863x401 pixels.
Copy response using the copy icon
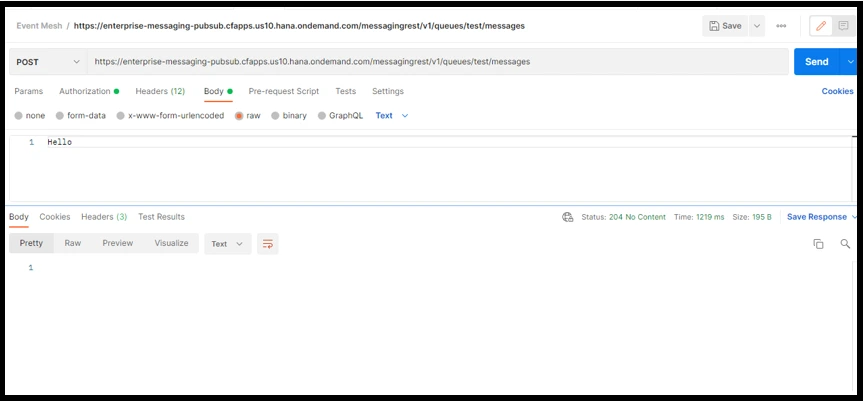tap(818, 243)
